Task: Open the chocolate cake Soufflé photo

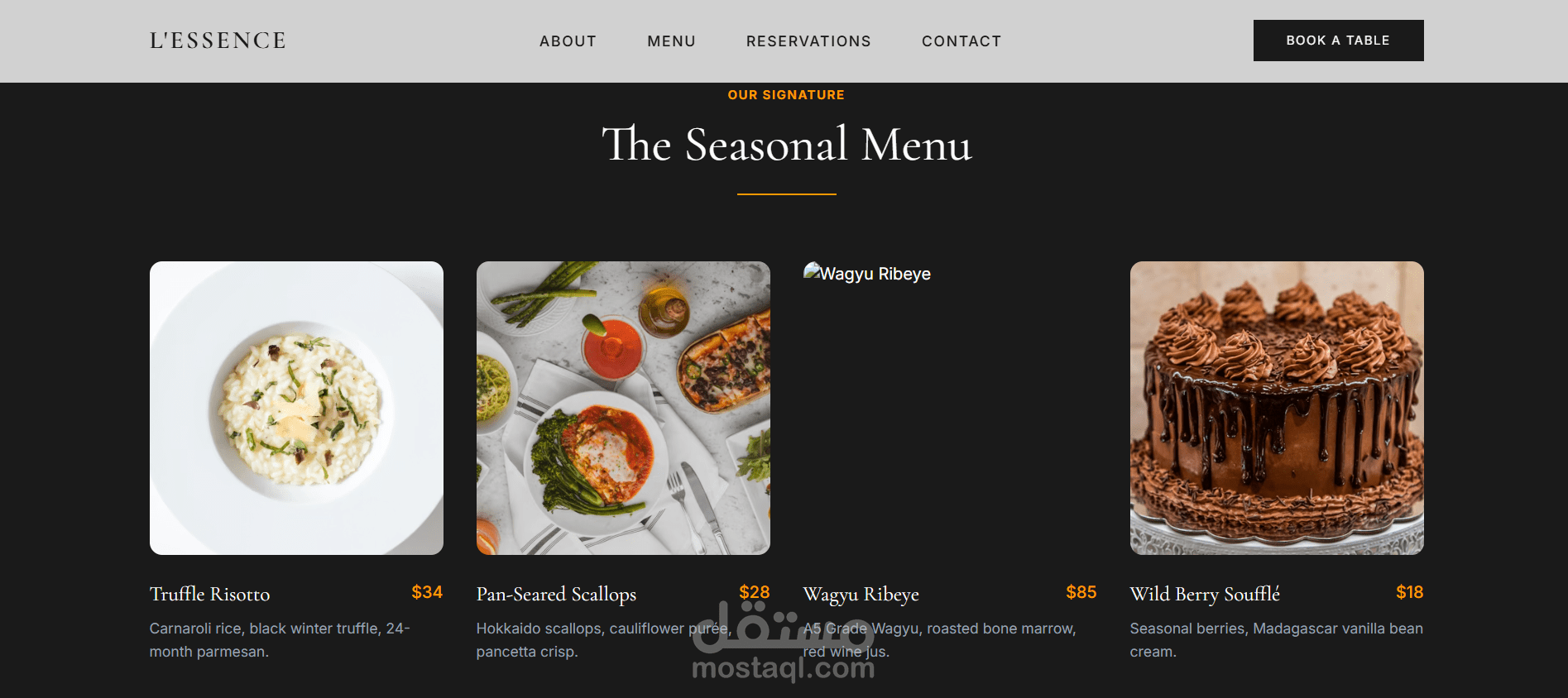Action: 1277,408
